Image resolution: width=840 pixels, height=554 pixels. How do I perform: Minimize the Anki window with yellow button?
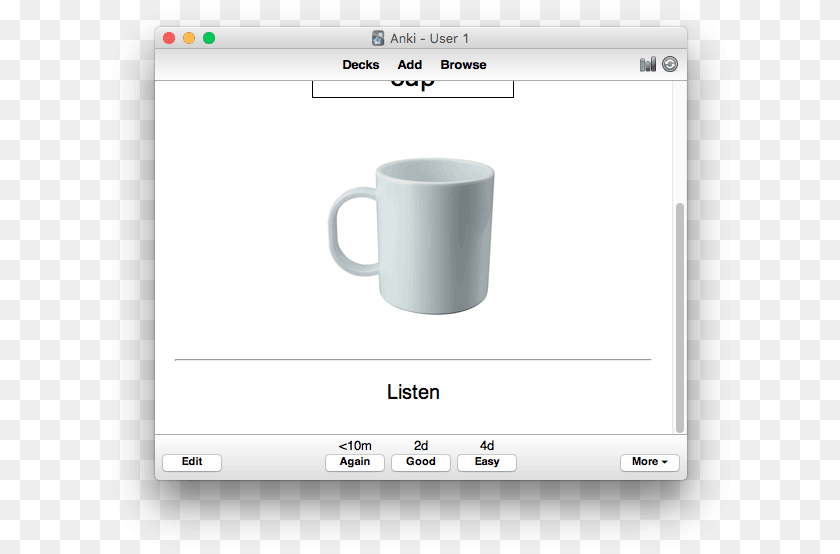189,38
